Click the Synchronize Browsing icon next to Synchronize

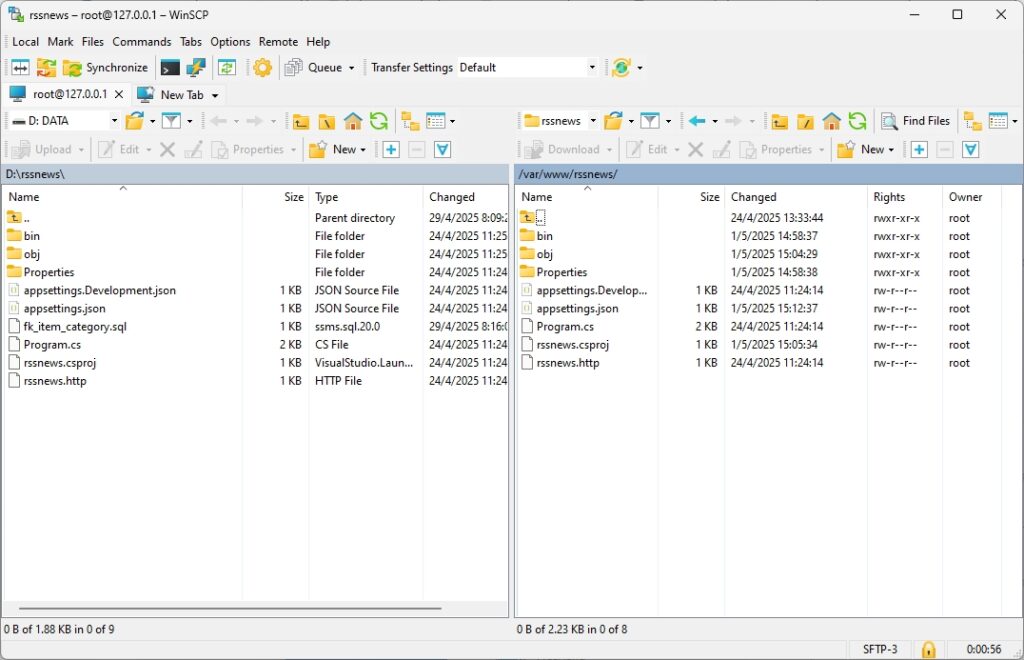pos(46,67)
